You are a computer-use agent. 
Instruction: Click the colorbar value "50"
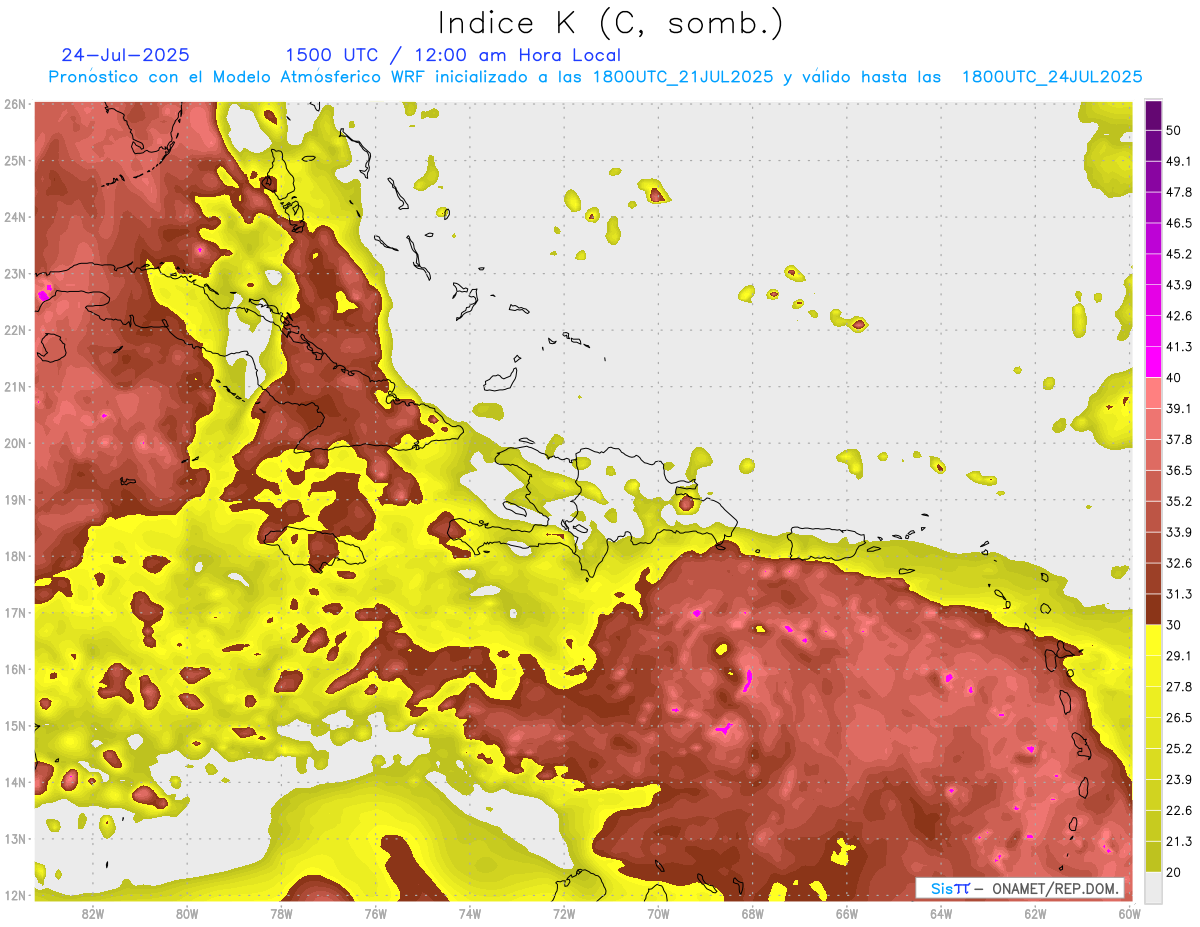(1174, 131)
